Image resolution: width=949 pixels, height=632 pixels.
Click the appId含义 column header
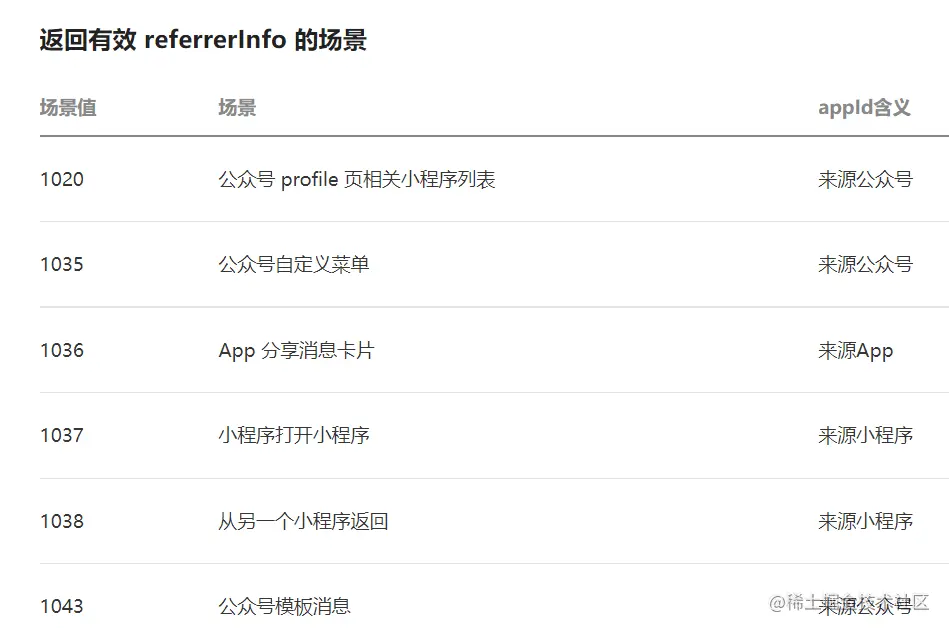tap(864, 108)
